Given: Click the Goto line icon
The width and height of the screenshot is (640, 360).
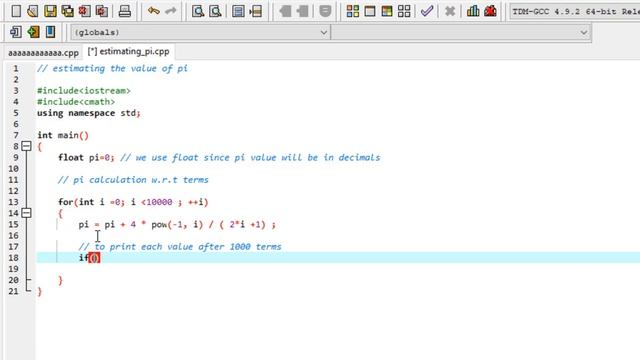Looking at the screenshot, I should click(256, 11).
